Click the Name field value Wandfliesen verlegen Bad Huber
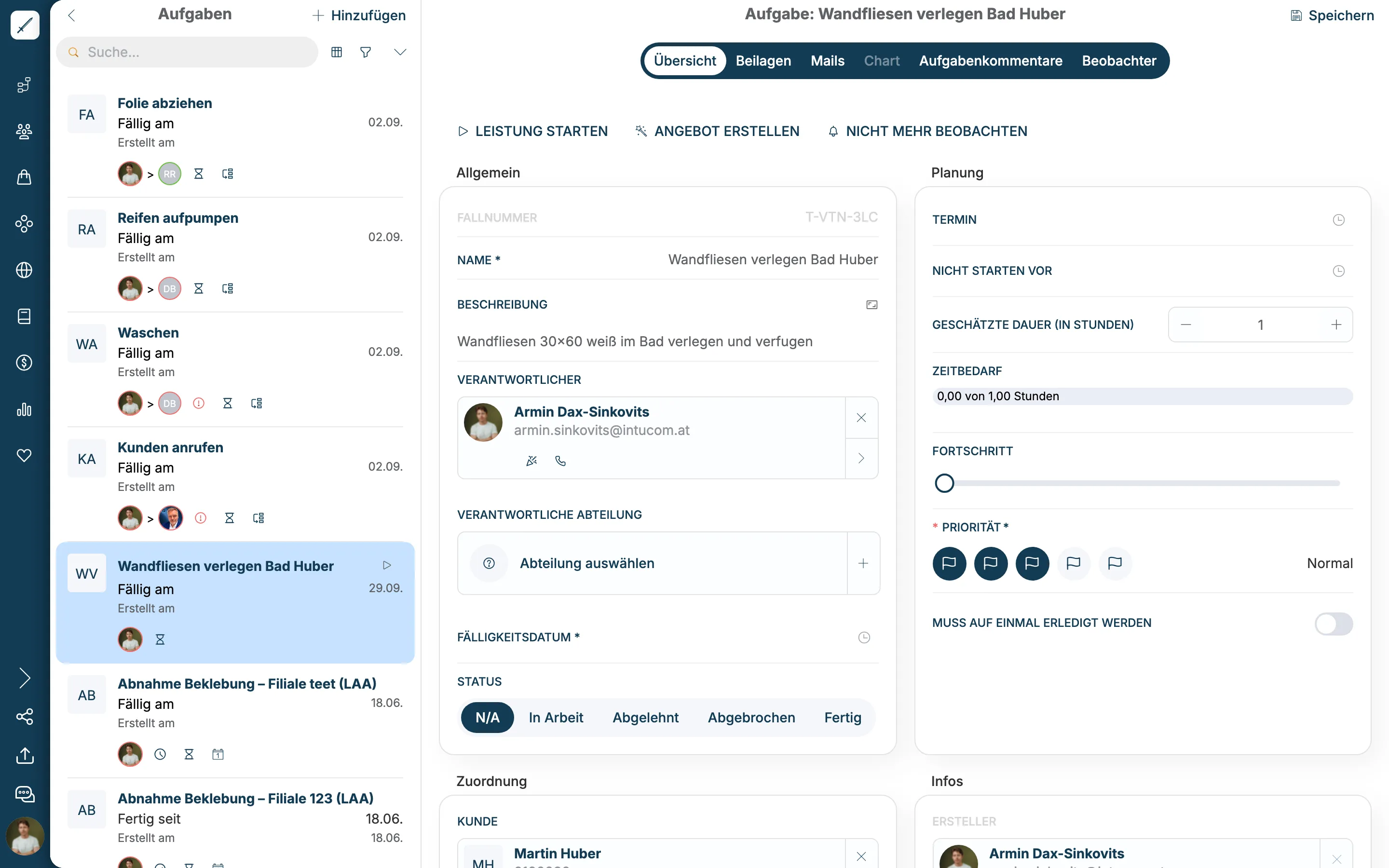This screenshot has width=1389, height=868. pyautogui.click(x=773, y=259)
